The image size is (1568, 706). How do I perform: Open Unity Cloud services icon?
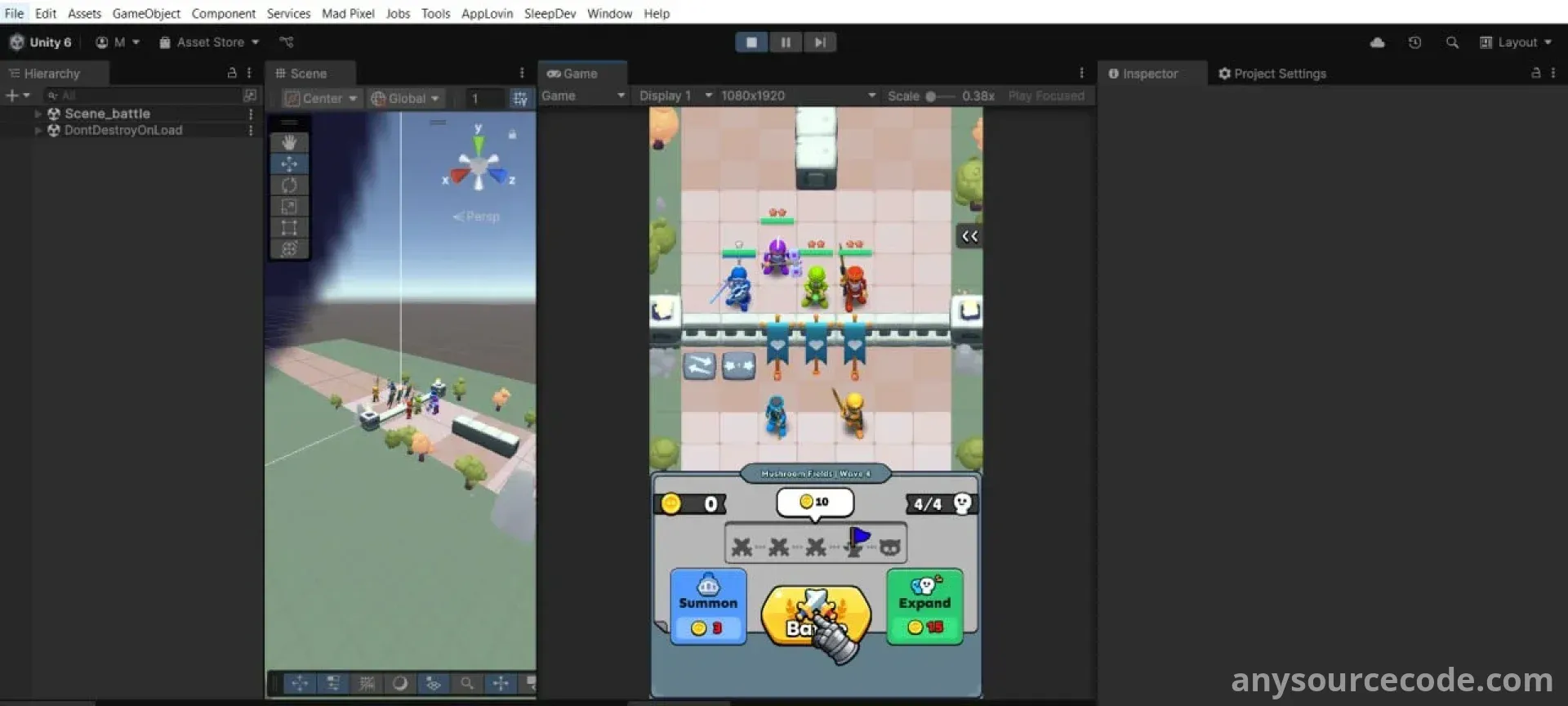coord(1377,42)
